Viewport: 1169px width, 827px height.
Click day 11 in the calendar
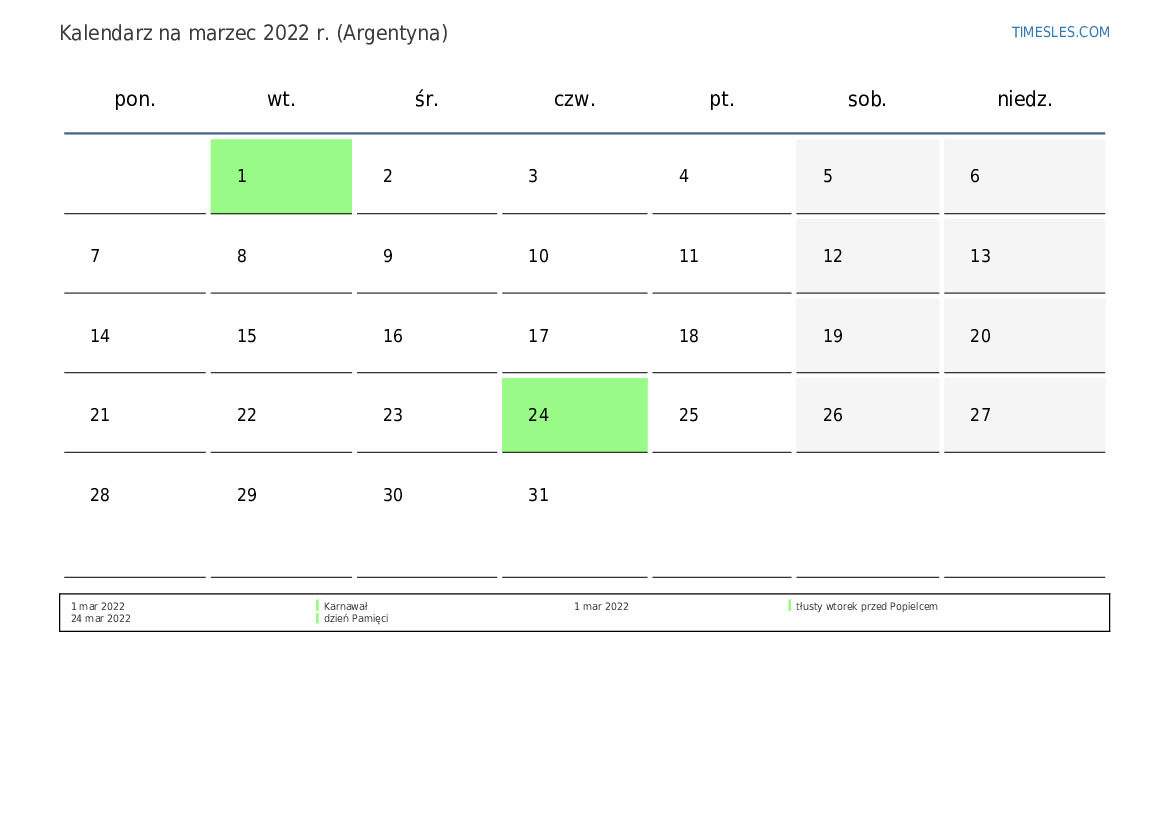click(722, 256)
